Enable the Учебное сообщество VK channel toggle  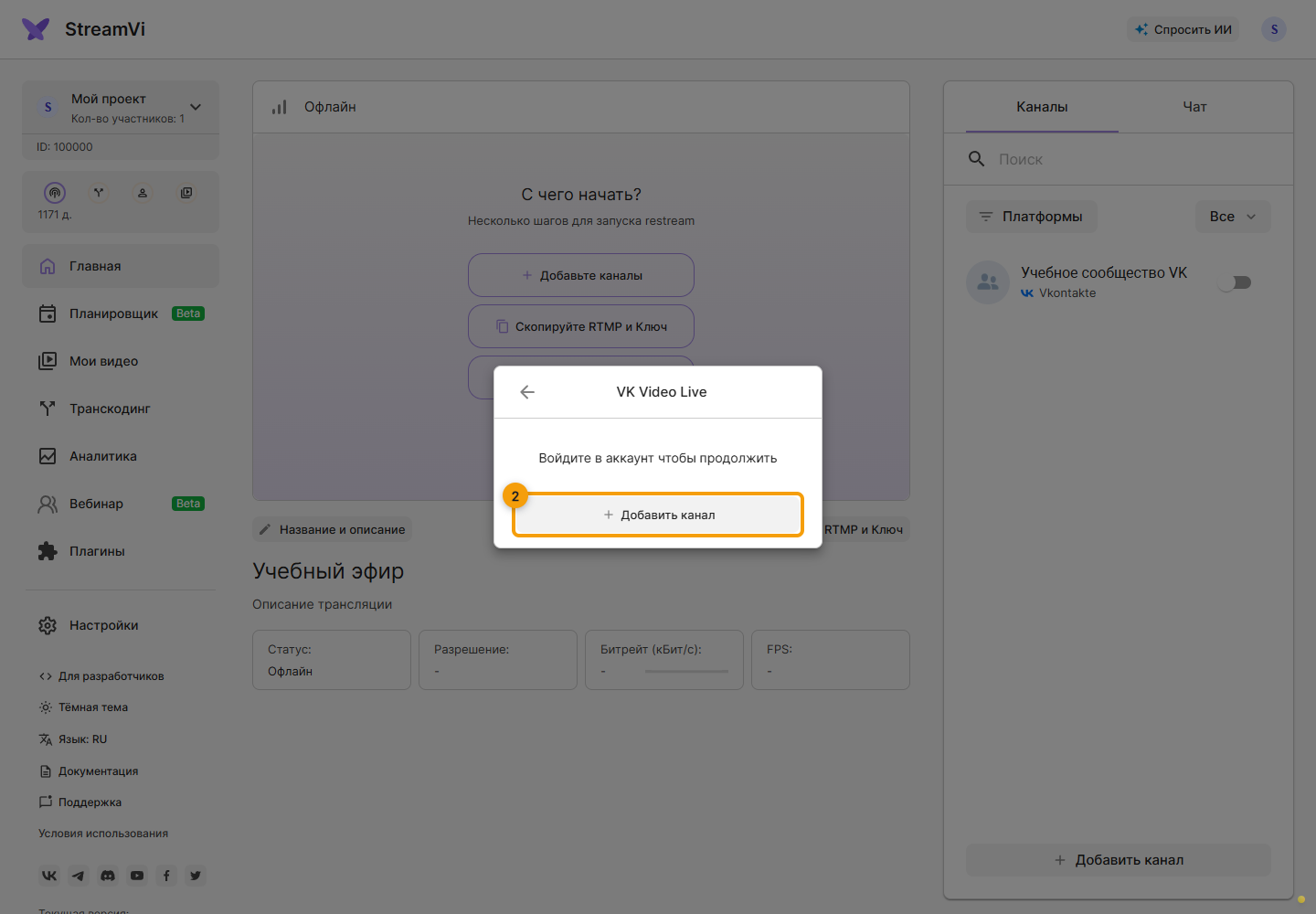pyautogui.click(x=1235, y=282)
